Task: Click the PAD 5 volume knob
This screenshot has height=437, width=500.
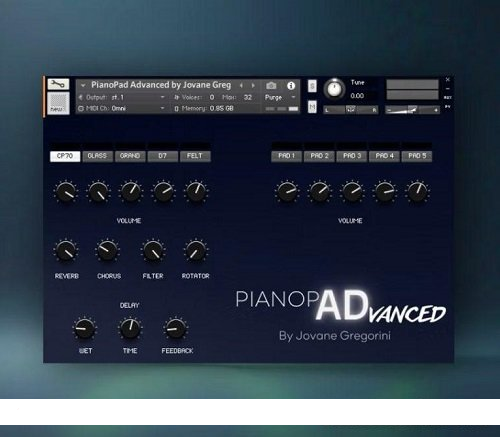Action: (x=417, y=192)
